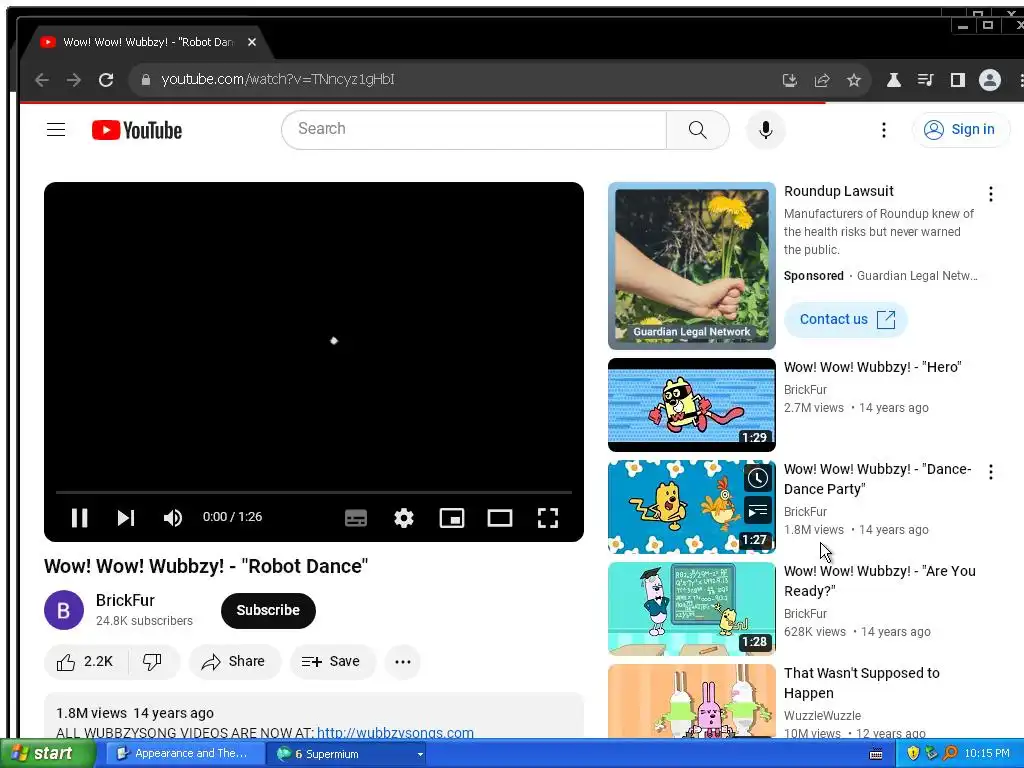
Task: Switch to miniplayer mode
Action: (452, 518)
